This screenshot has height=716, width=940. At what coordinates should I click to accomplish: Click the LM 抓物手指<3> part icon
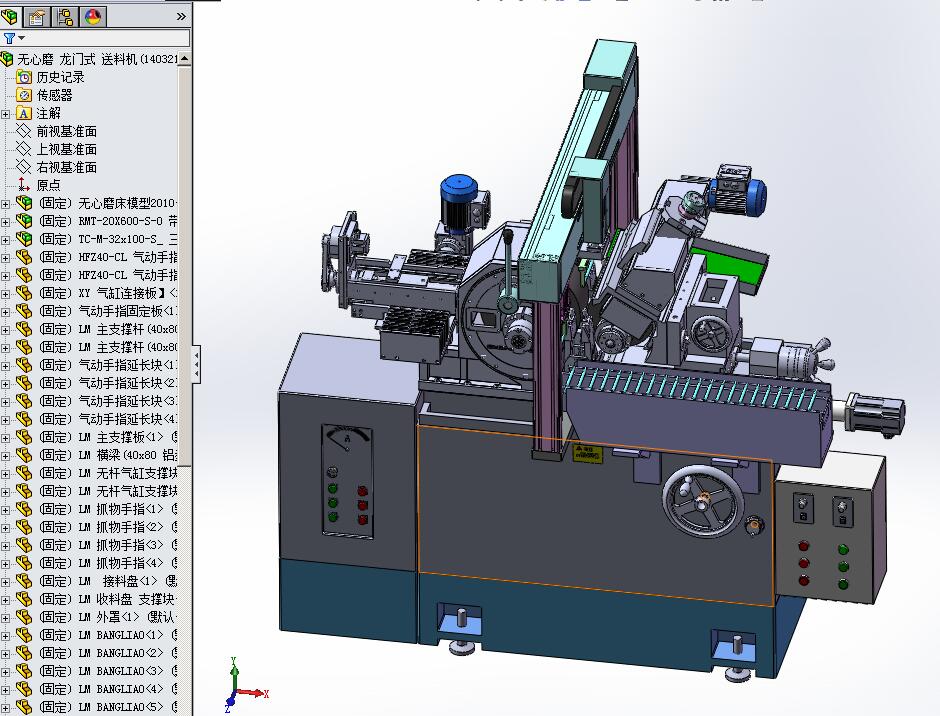24,544
